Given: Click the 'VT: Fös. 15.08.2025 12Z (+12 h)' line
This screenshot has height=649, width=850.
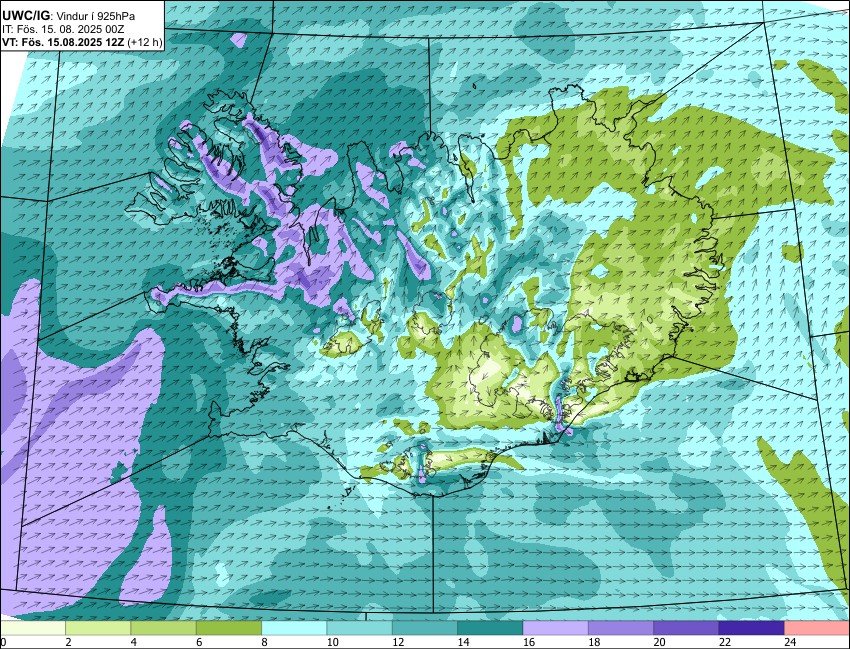Looking at the screenshot, I should pos(82,43).
